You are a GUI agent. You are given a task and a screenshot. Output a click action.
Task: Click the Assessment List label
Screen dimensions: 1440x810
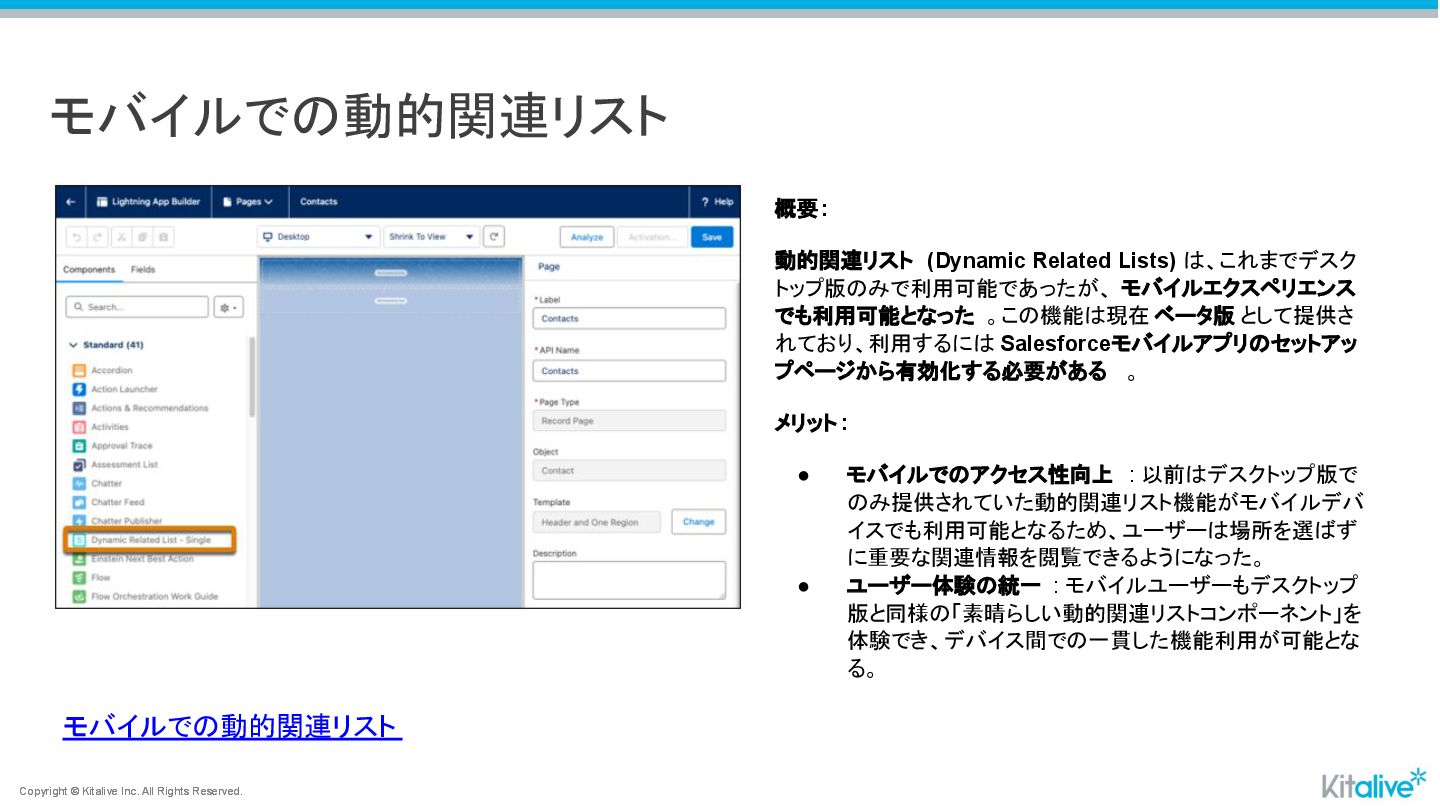[124, 465]
